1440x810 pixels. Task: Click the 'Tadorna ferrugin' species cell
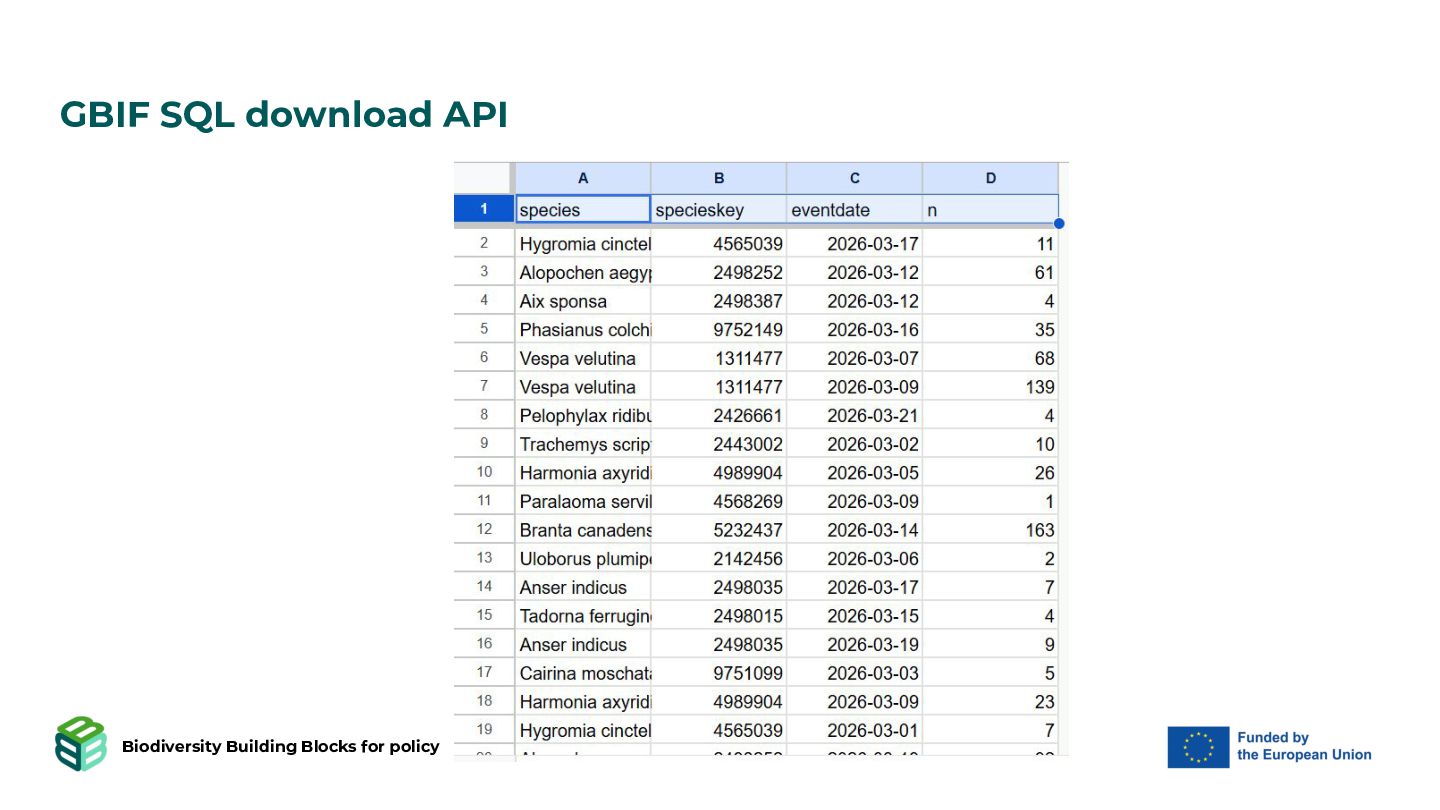[x=583, y=616]
